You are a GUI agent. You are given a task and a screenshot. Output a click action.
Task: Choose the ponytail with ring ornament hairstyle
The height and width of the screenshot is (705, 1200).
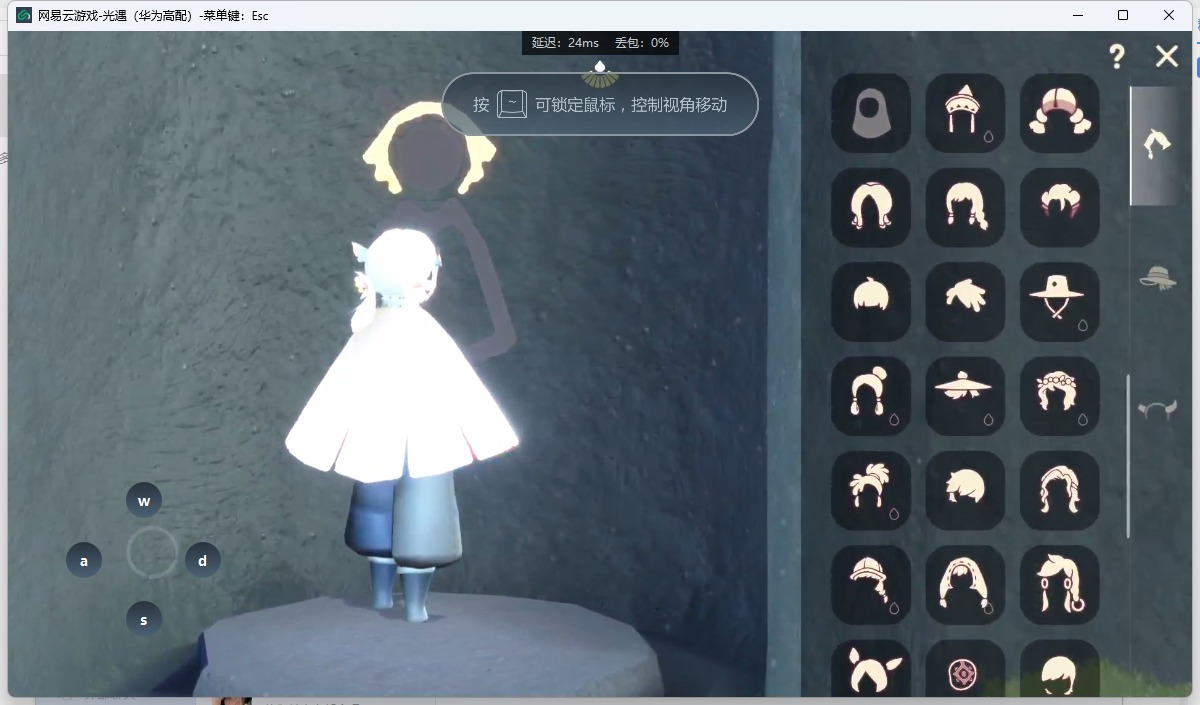pos(1059,585)
